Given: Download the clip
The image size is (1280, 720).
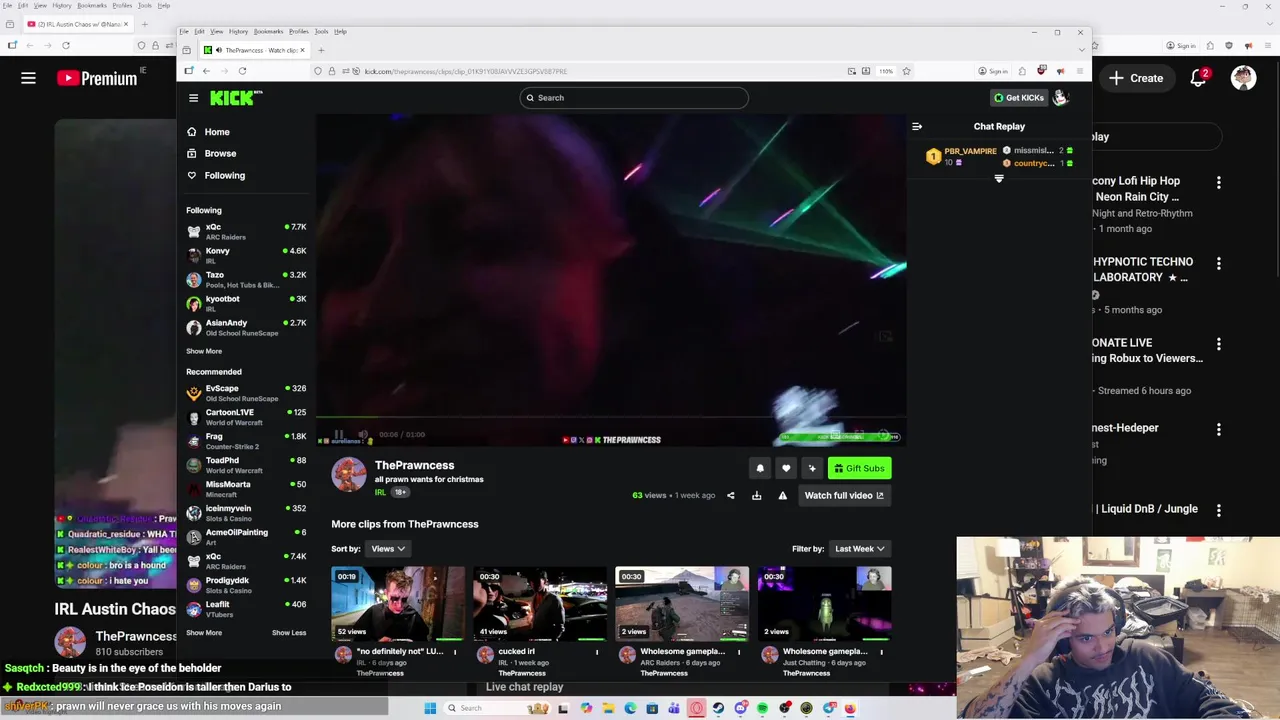Looking at the screenshot, I should (756, 496).
